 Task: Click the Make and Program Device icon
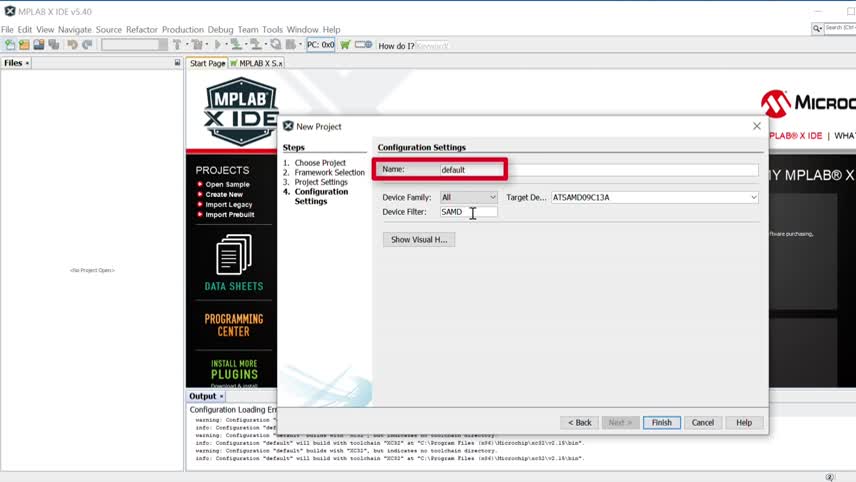[236, 45]
